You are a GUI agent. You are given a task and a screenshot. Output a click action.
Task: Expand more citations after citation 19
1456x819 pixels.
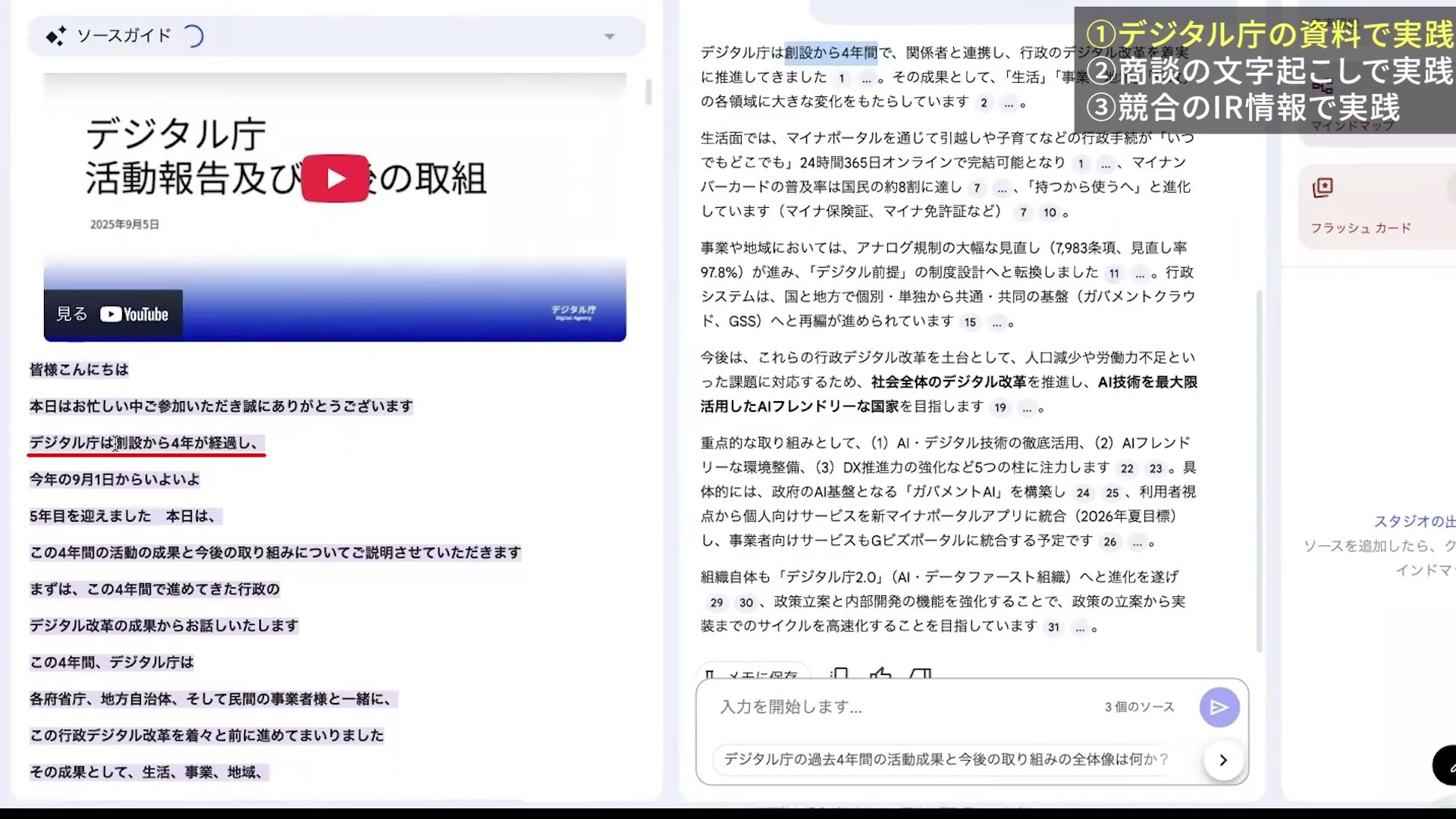pos(1027,409)
